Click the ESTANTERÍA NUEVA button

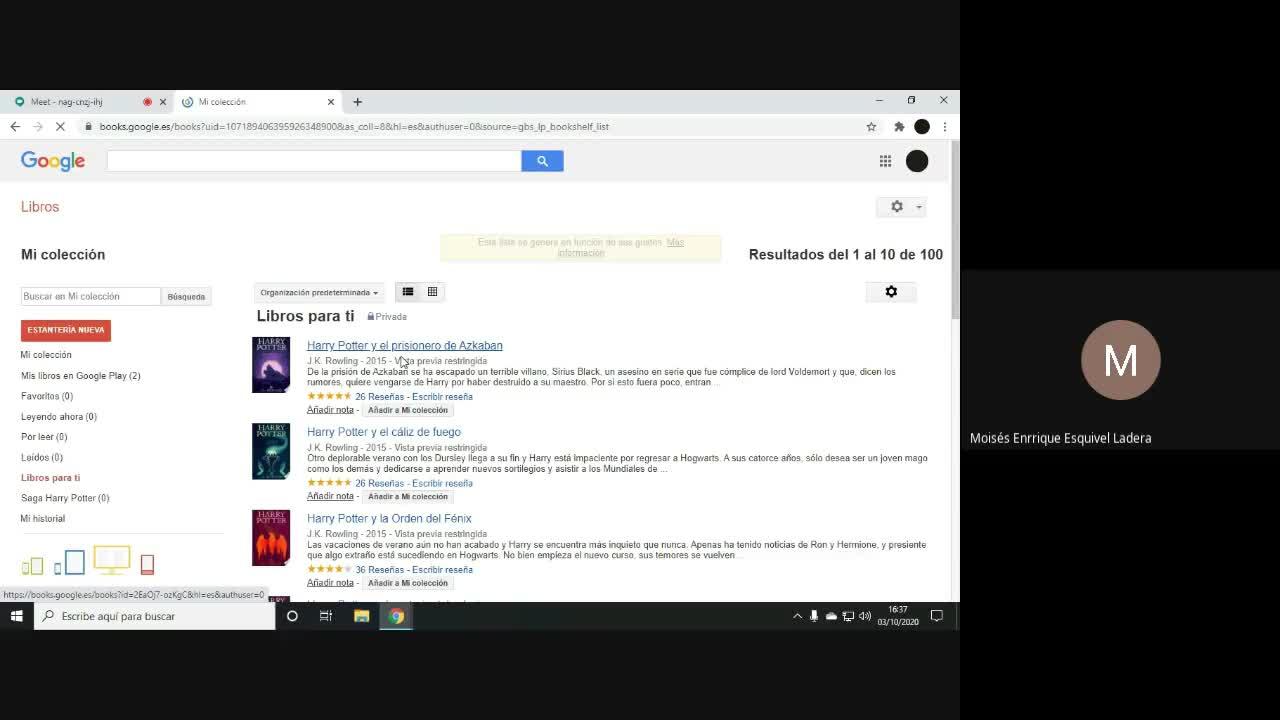(x=66, y=330)
